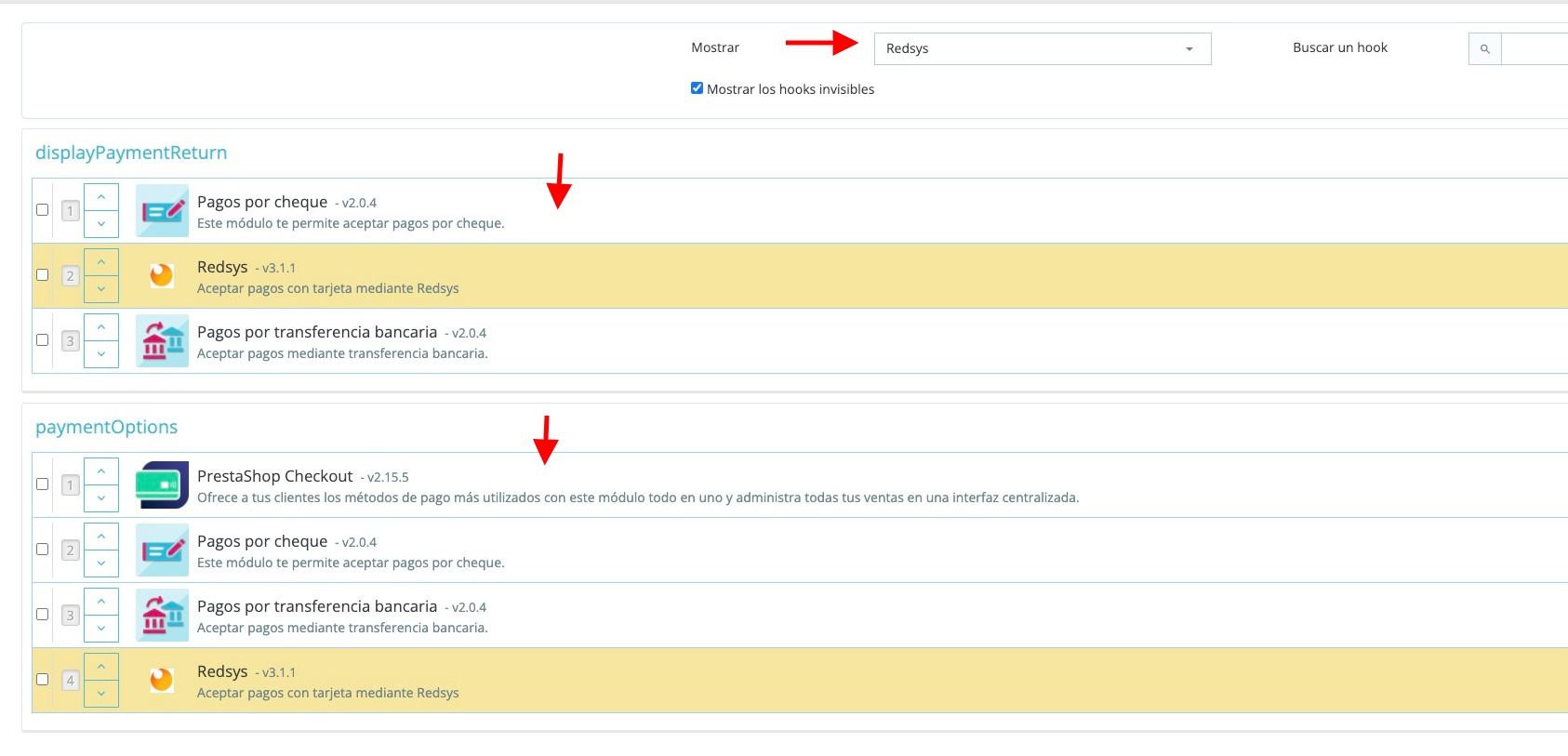Move PrestaShop Checkout up in paymentOptions
This screenshot has width=1568, height=756.
(101, 471)
